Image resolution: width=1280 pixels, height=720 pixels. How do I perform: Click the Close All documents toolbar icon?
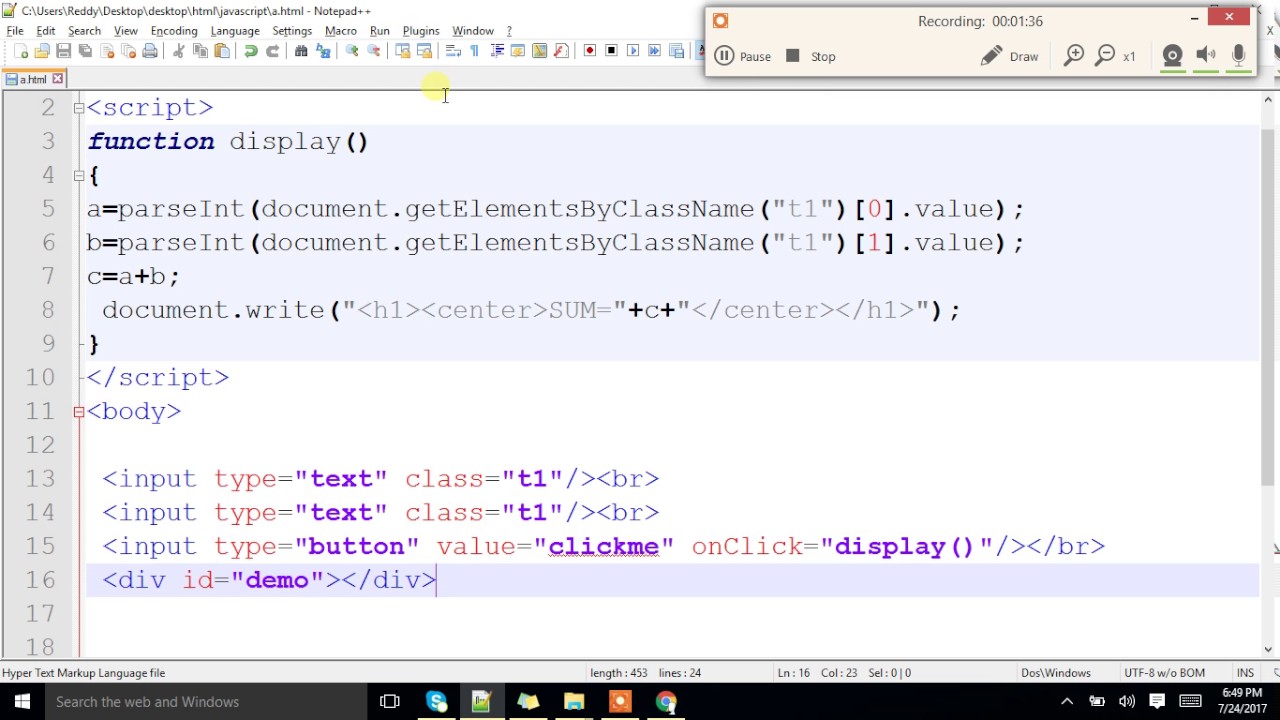(128, 51)
